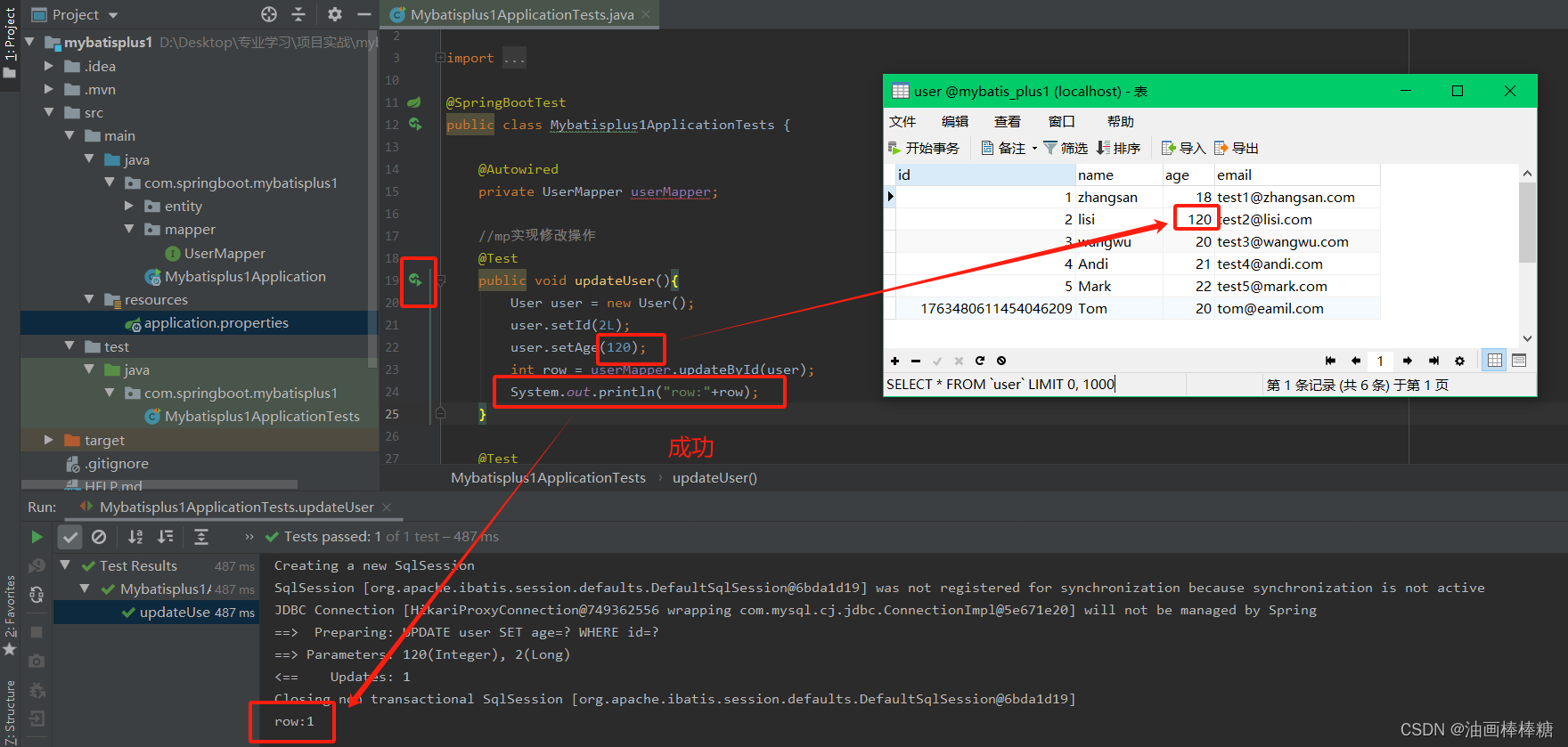Hide the Project panel with the minus icon
Viewport: 1568px width, 747px height.
[364, 14]
